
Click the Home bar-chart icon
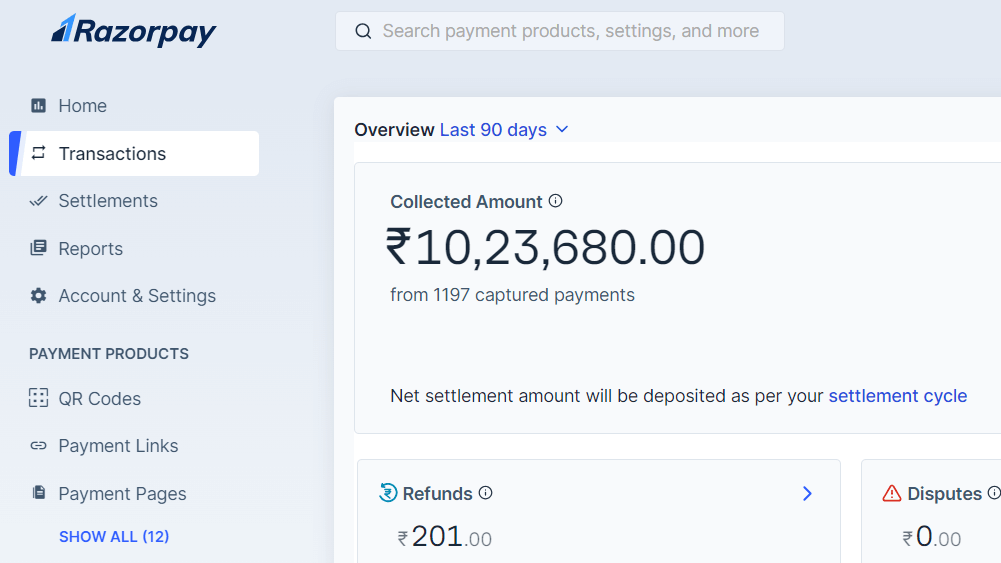pos(38,105)
